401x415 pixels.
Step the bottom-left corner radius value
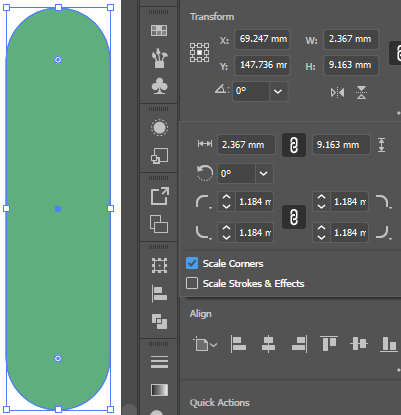click(226, 232)
